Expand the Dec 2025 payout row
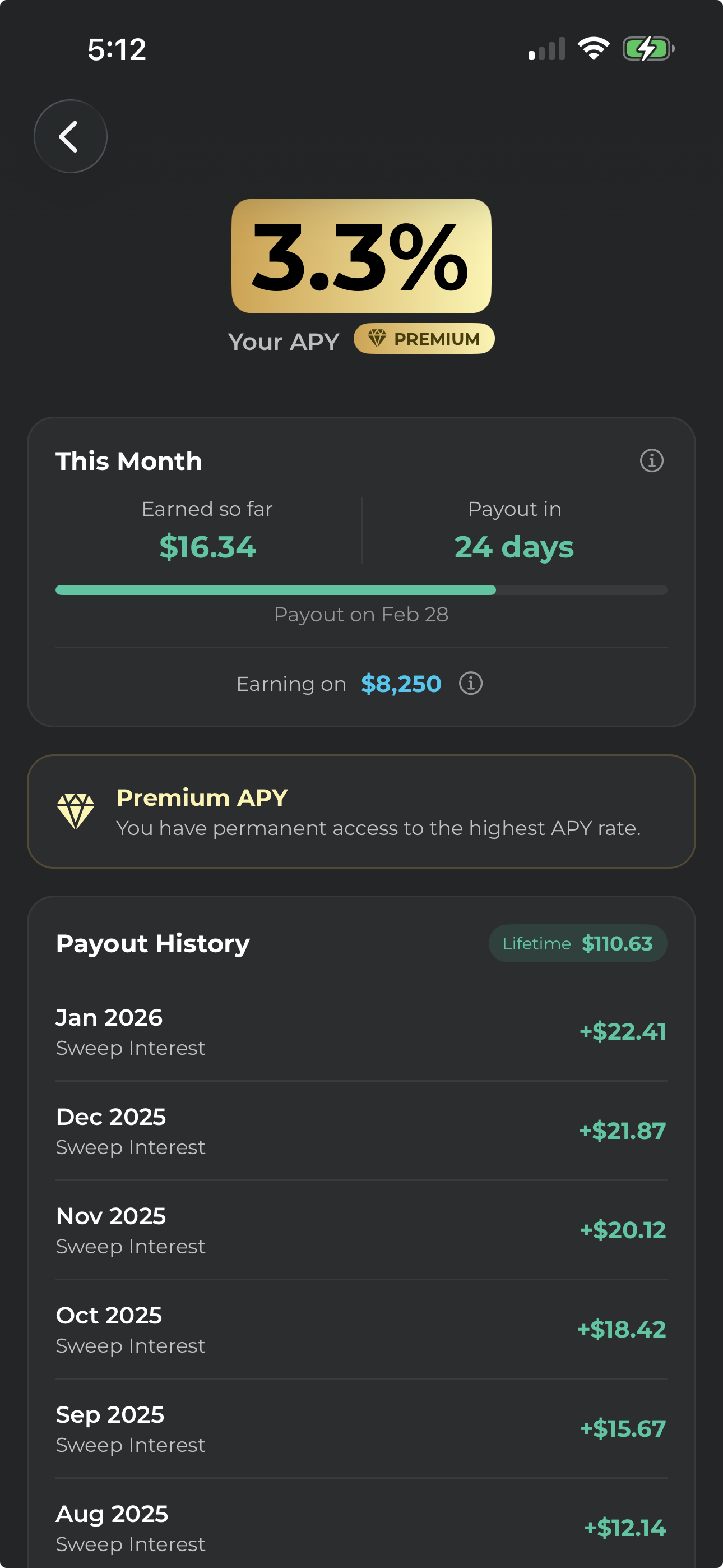 click(x=361, y=1131)
